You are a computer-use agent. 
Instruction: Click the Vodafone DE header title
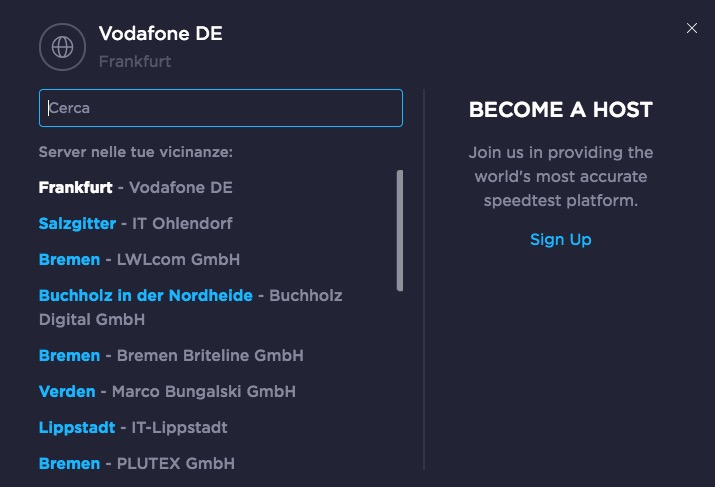[160, 33]
